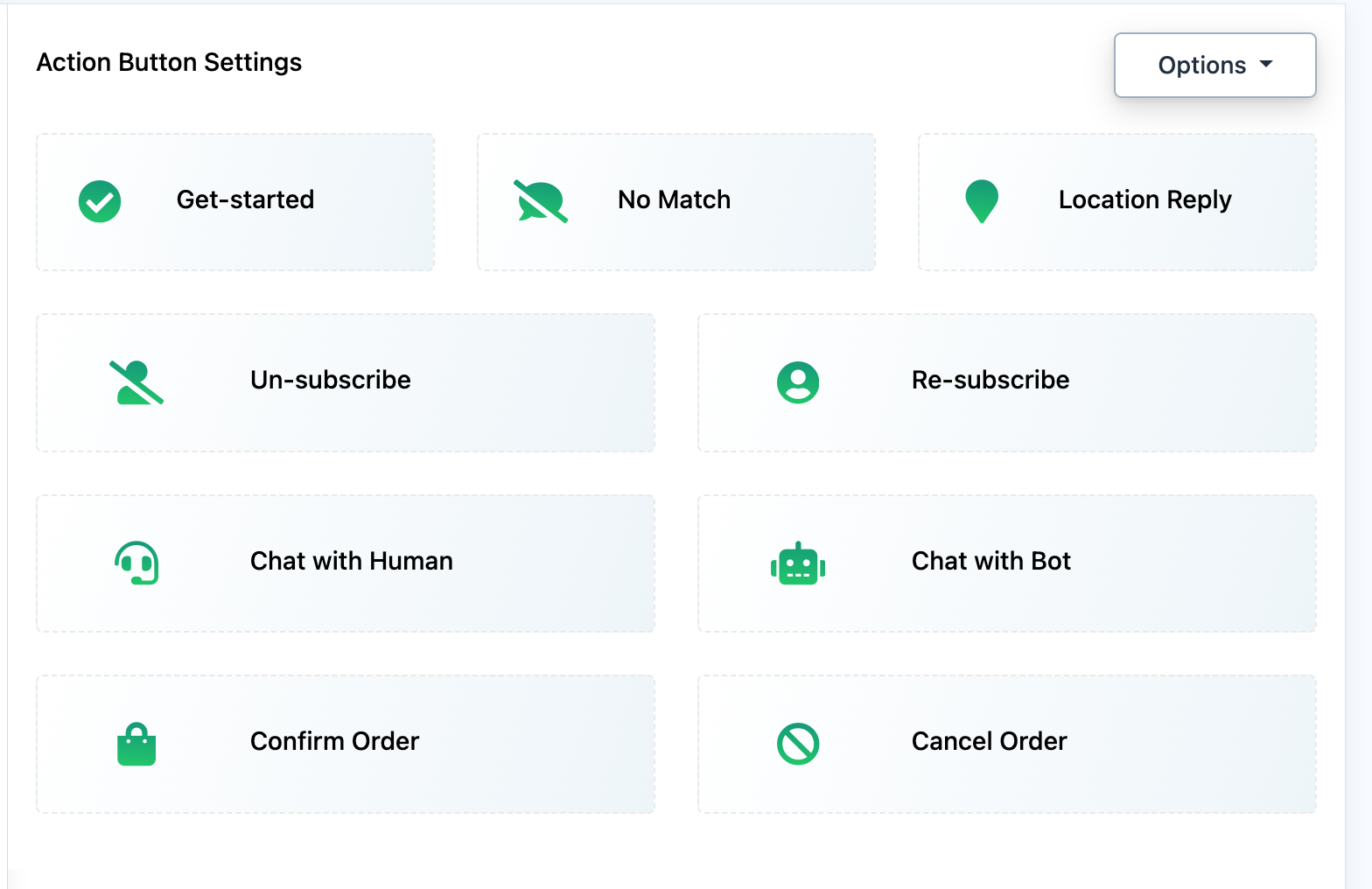
Task: Click the headset Chat with Human icon
Action: (x=136, y=563)
